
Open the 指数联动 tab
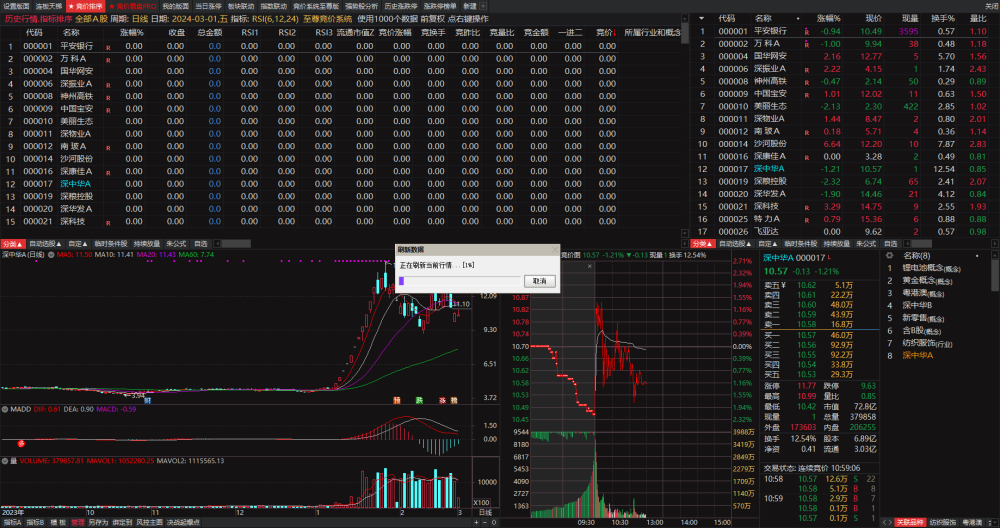274,6
